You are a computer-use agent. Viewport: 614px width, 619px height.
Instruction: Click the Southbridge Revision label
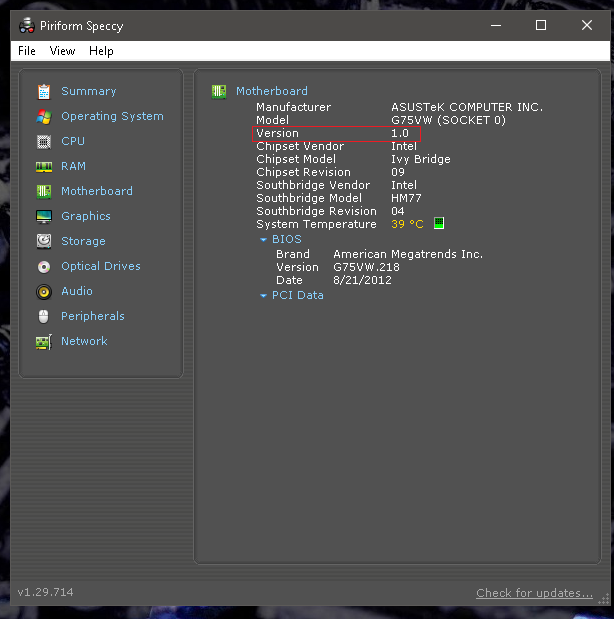[316, 211]
